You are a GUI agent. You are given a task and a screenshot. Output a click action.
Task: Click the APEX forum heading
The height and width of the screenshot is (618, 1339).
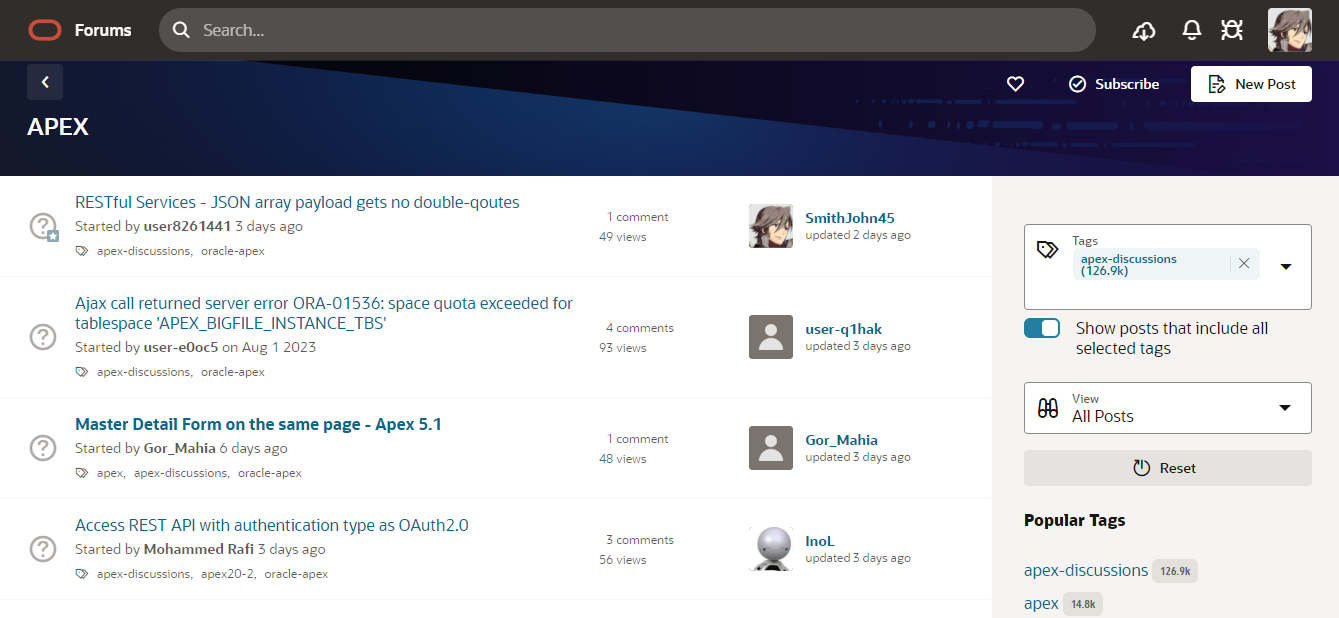pyautogui.click(x=58, y=127)
